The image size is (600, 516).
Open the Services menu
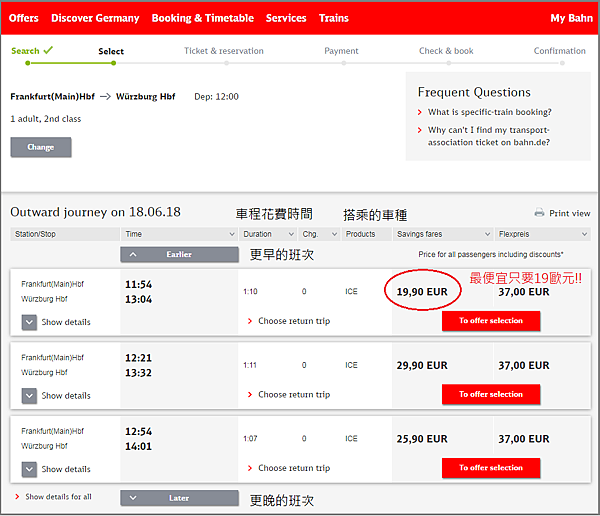click(286, 18)
